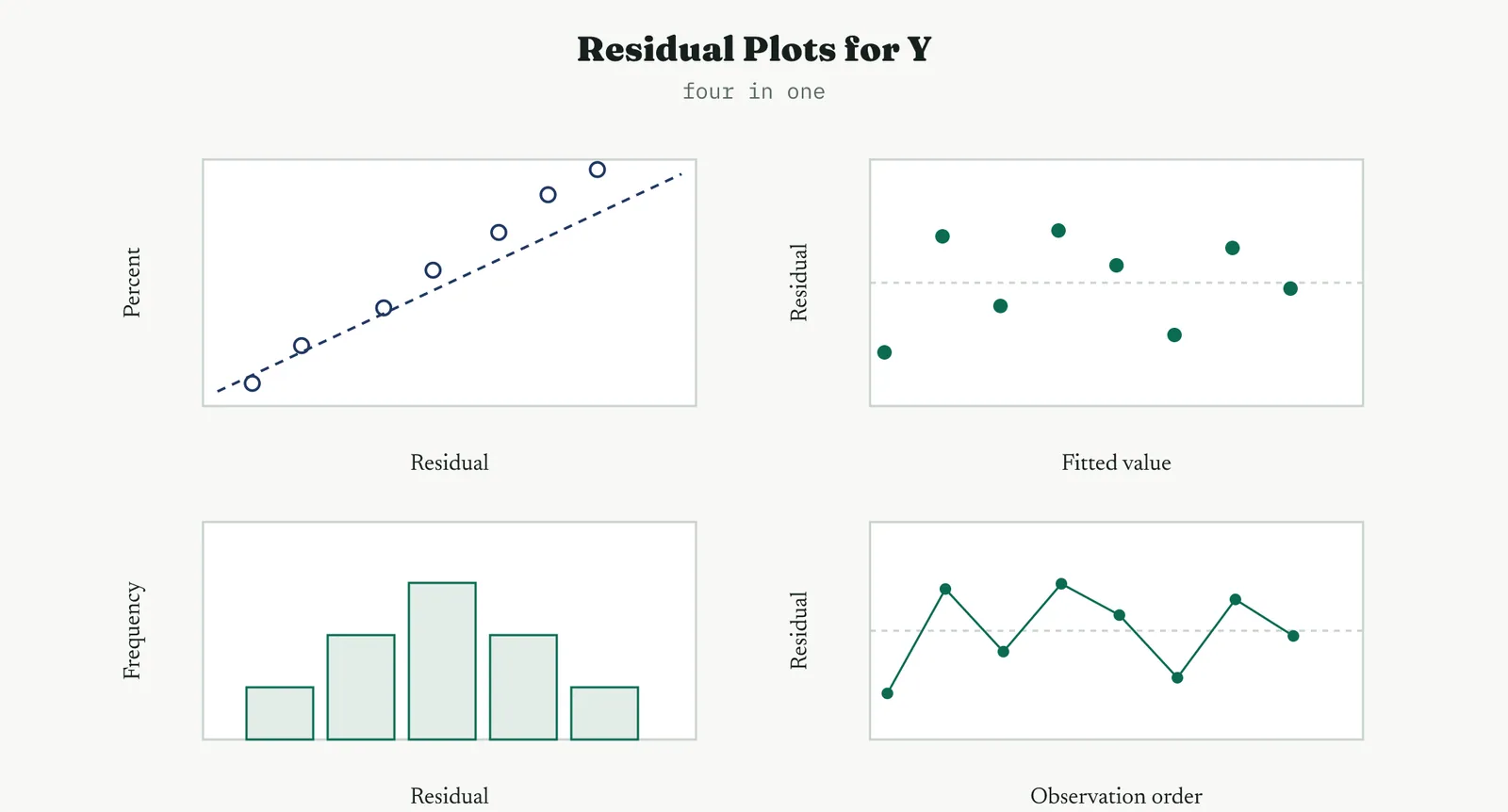Click the tallest histogram bar
1508x812 pixels.
tap(442, 661)
